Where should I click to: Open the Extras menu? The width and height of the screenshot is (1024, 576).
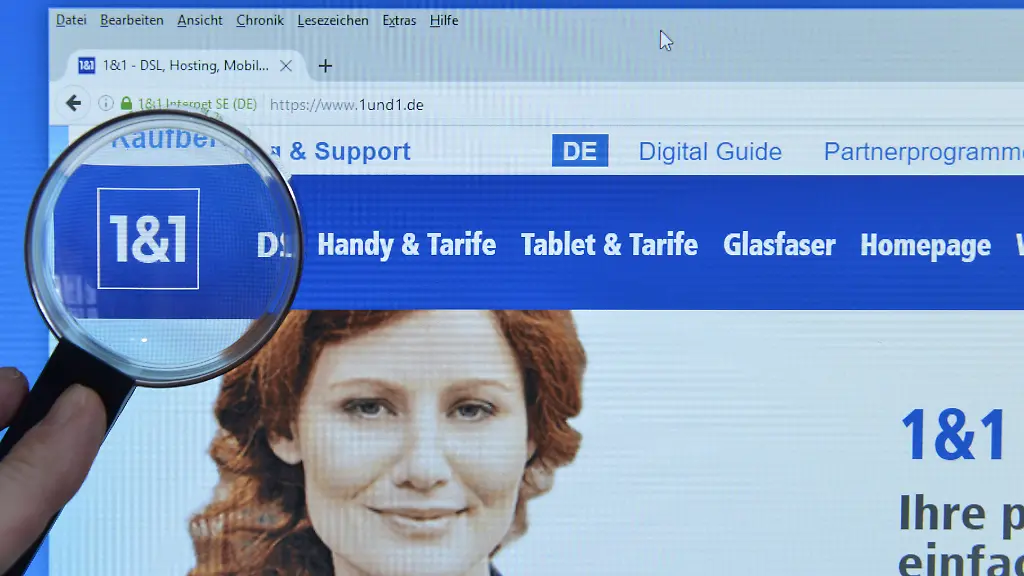pyautogui.click(x=399, y=20)
